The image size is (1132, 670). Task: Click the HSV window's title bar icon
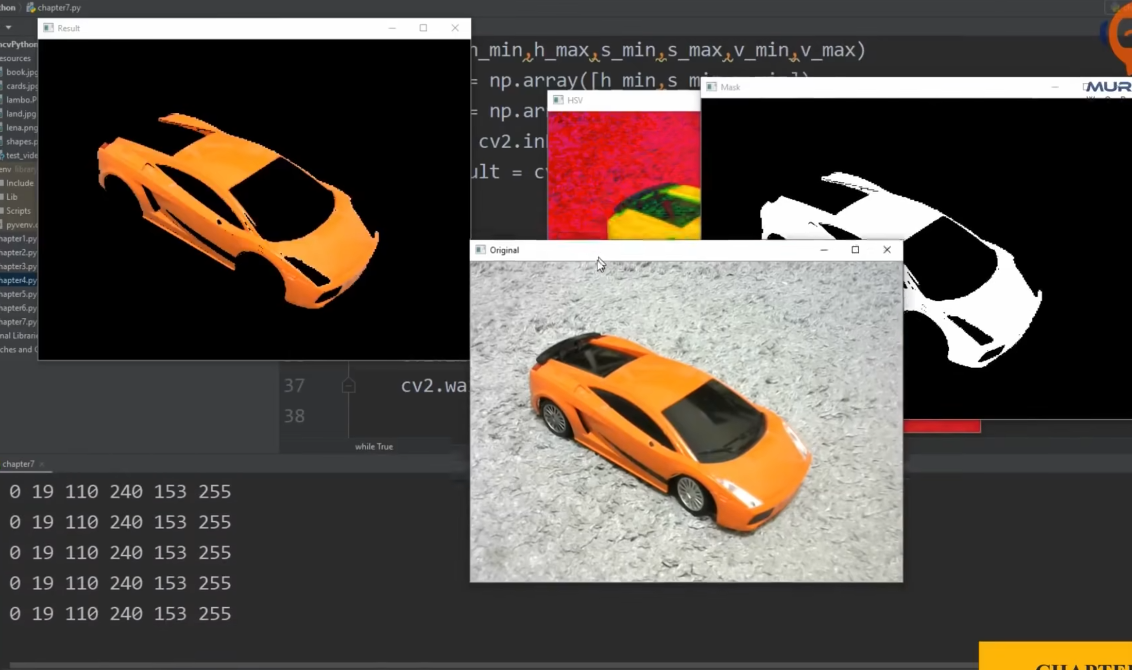pyautogui.click(x=558, y=100)
